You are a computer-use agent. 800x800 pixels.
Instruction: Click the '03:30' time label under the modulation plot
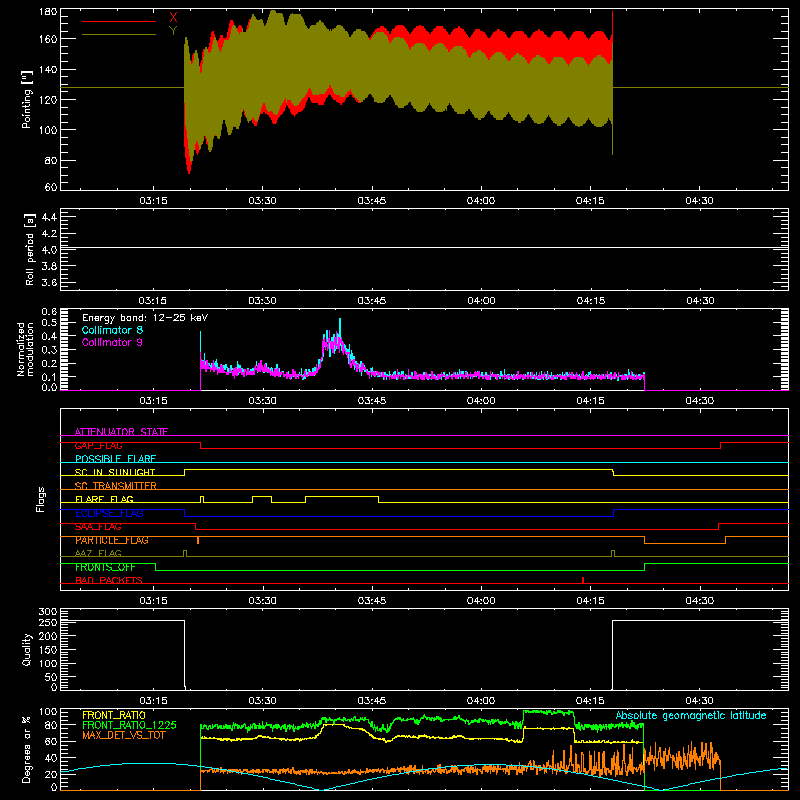pyautogui.click(x=262, y=401)
